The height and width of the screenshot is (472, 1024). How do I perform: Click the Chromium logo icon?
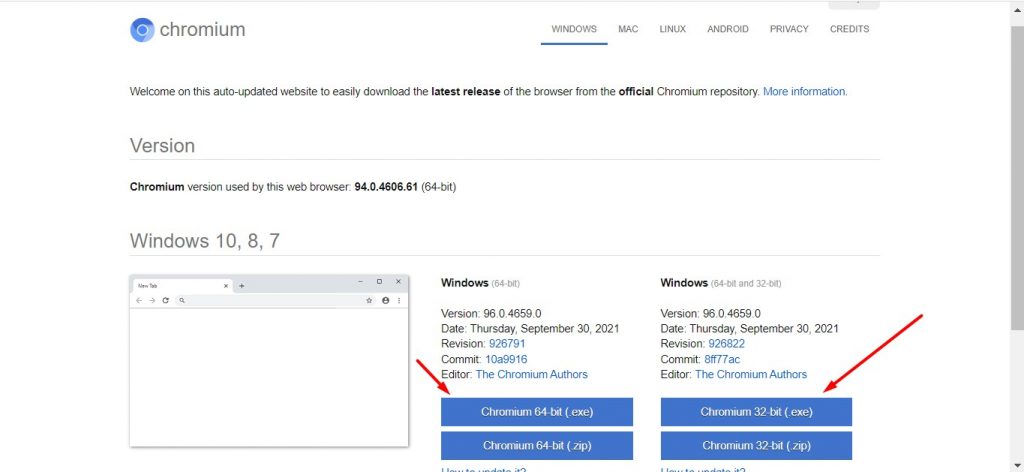(142, 30)
